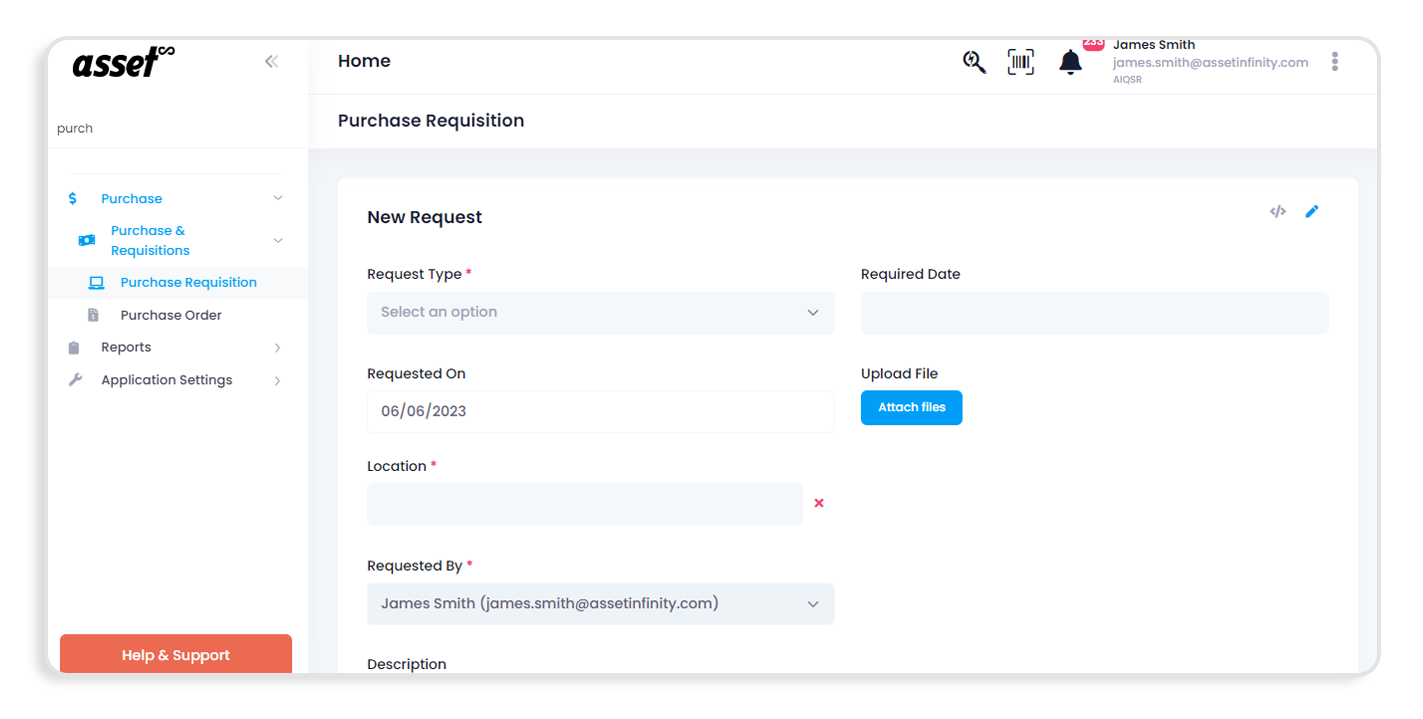Click the Purchase Requisition monitor icon
Screen dimensions: 1423x719
click(96, 282)
